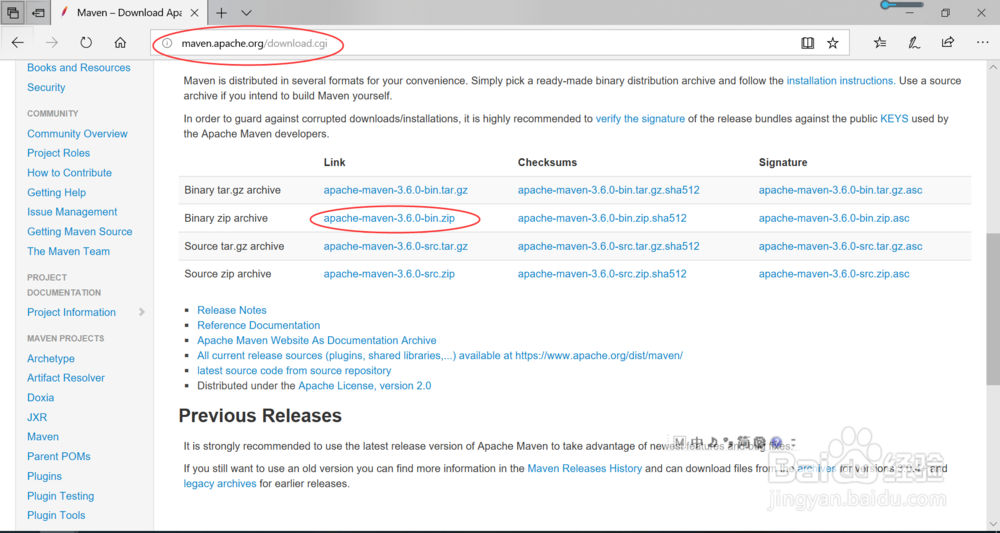Add page to favorites star
Image resolution: width=1000 pixels, height=533 pixels.
tap(832, 43)
